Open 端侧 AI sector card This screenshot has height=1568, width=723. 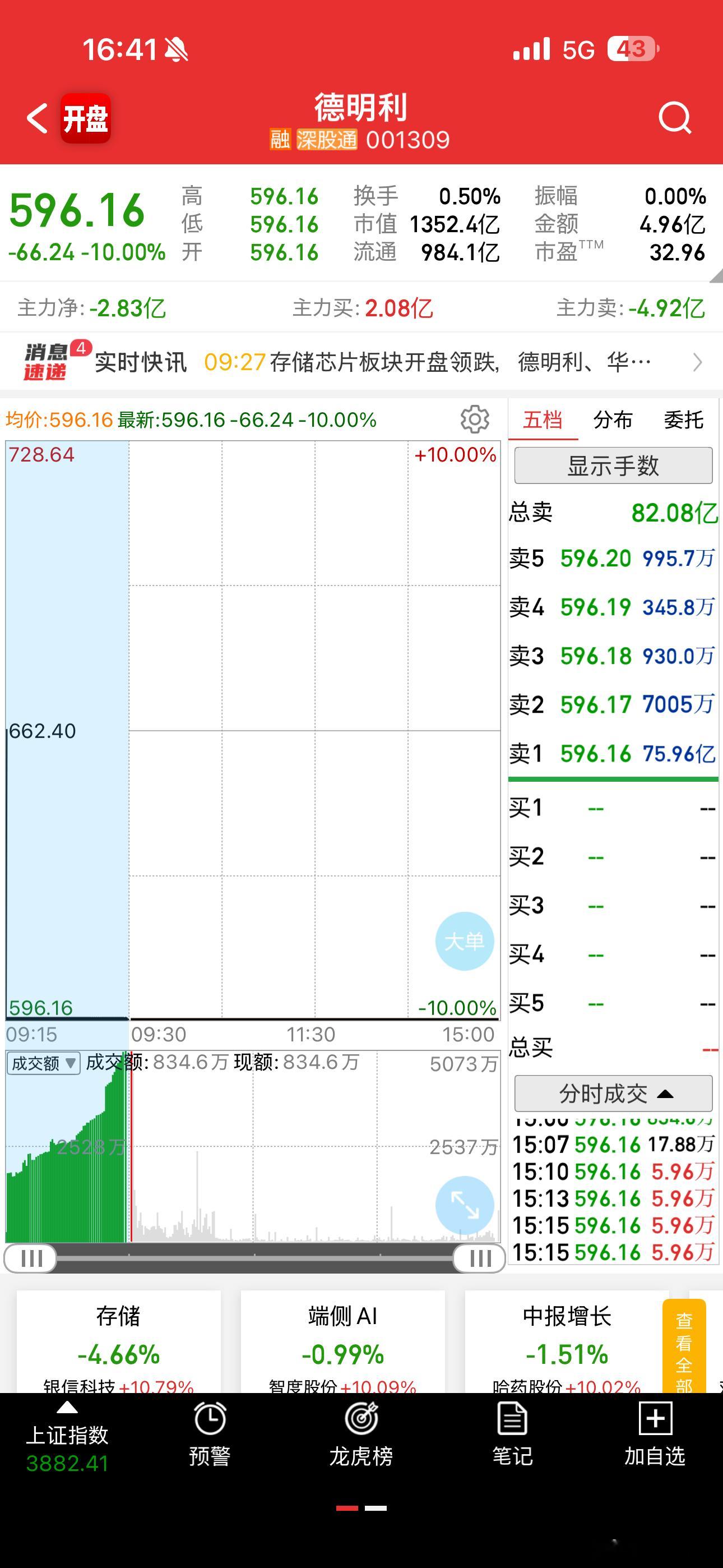[x=342, y=1341]
